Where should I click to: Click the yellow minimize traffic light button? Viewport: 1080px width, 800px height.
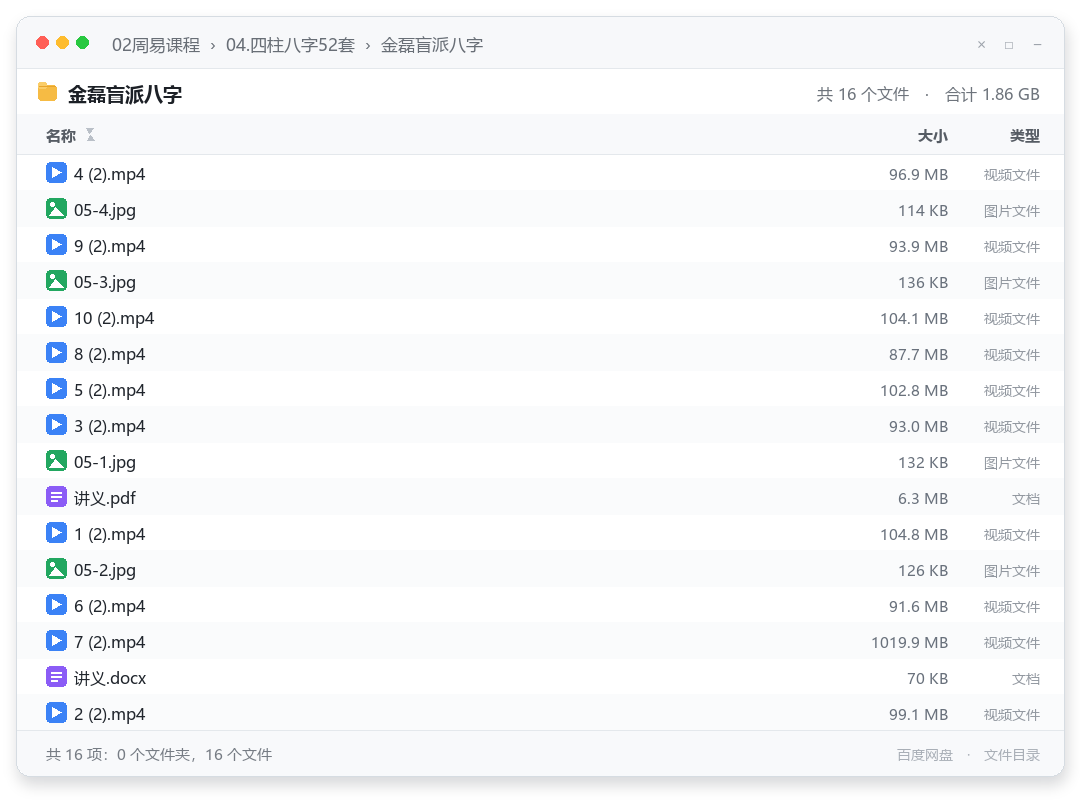click(63, 43)
